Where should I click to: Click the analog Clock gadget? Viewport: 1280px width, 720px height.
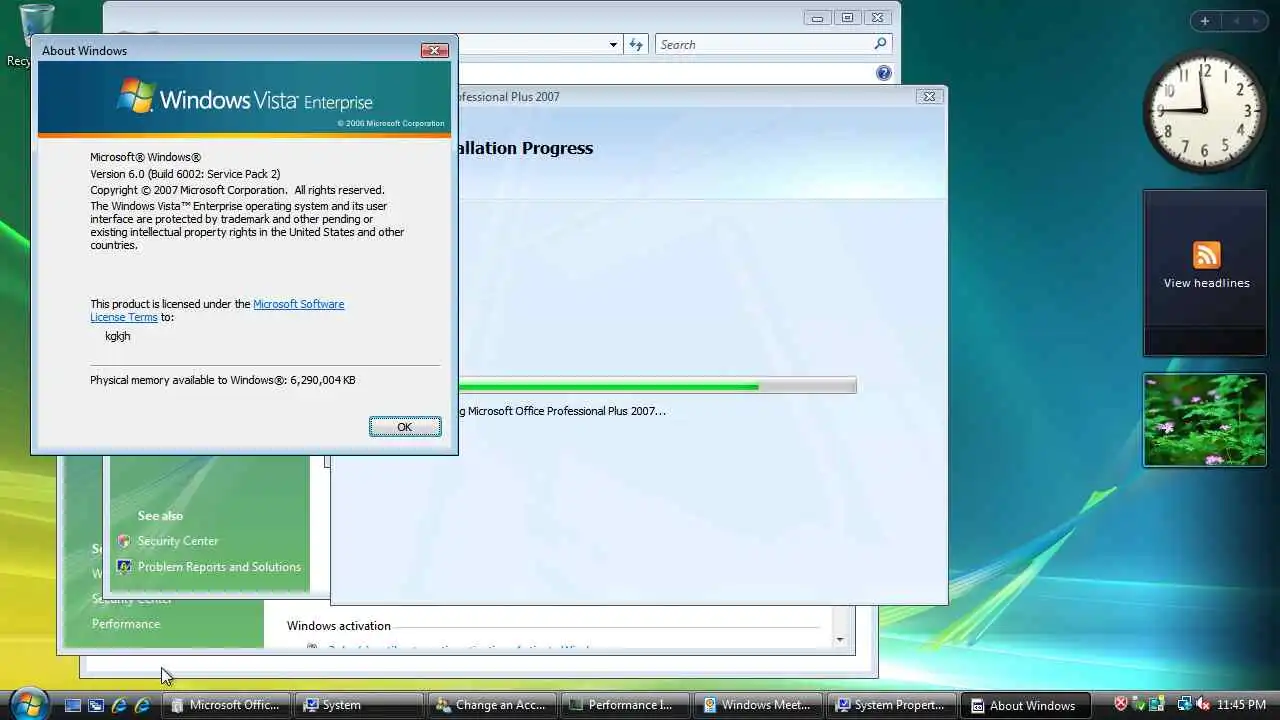pyautogui.click(x=1204, y=110)
